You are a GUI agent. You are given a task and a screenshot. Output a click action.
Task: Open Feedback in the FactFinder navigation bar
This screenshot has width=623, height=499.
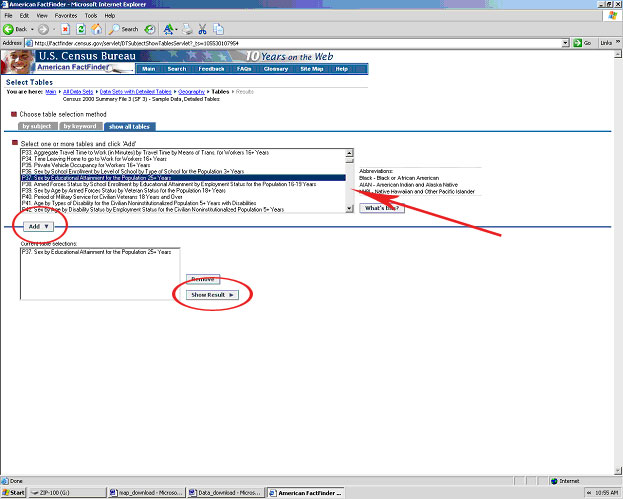(211, 69)
